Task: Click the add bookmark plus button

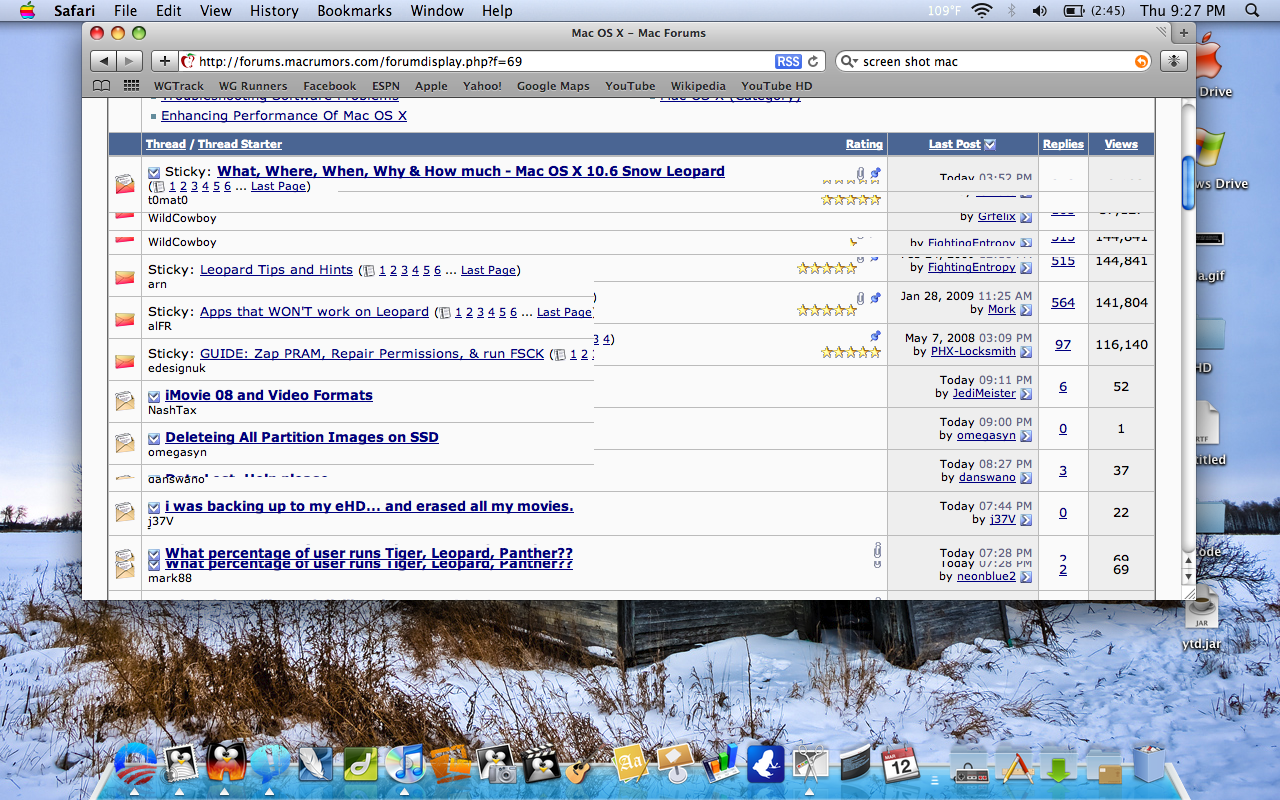Action: pyautogui.click(x=165, y=61)
